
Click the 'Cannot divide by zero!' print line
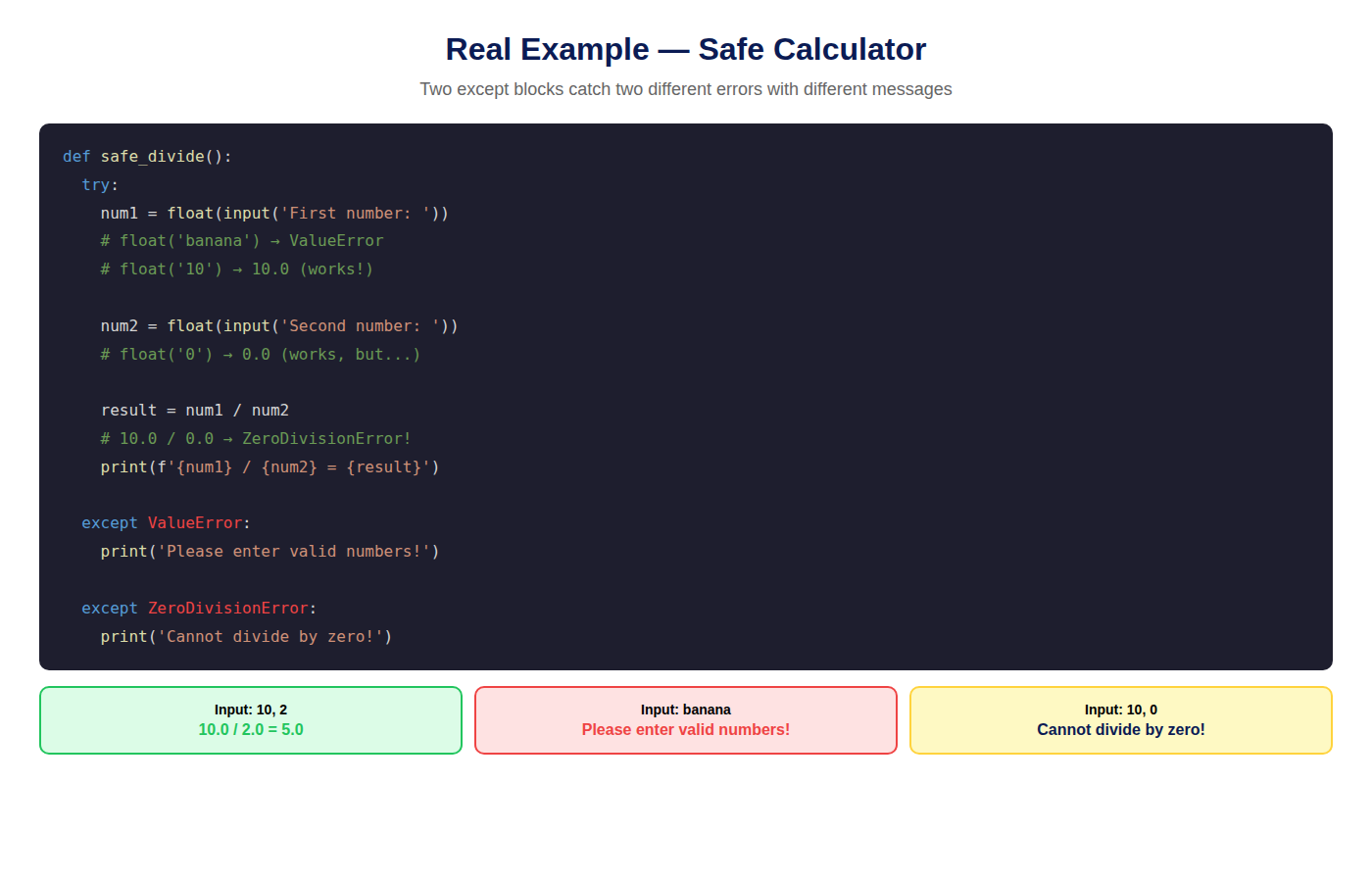tap(246, 637)
